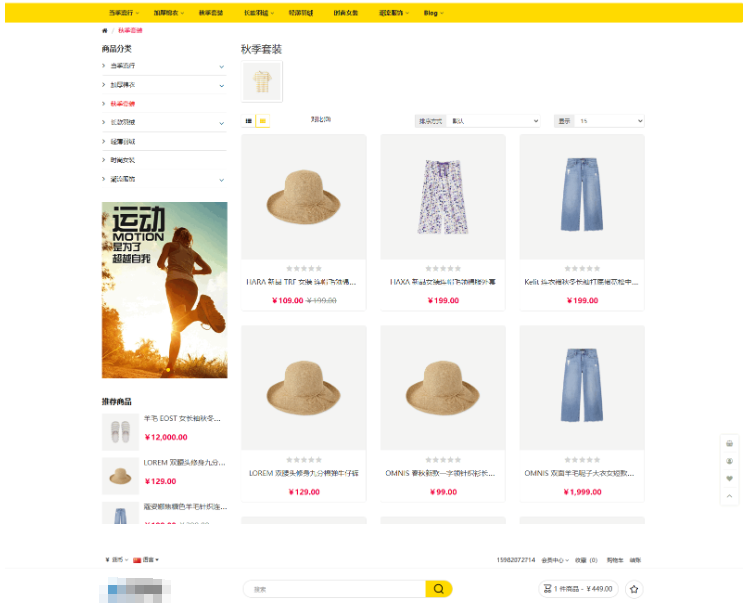
Task: Open HARA 新品 TRF product title
Action: point(301,282)
